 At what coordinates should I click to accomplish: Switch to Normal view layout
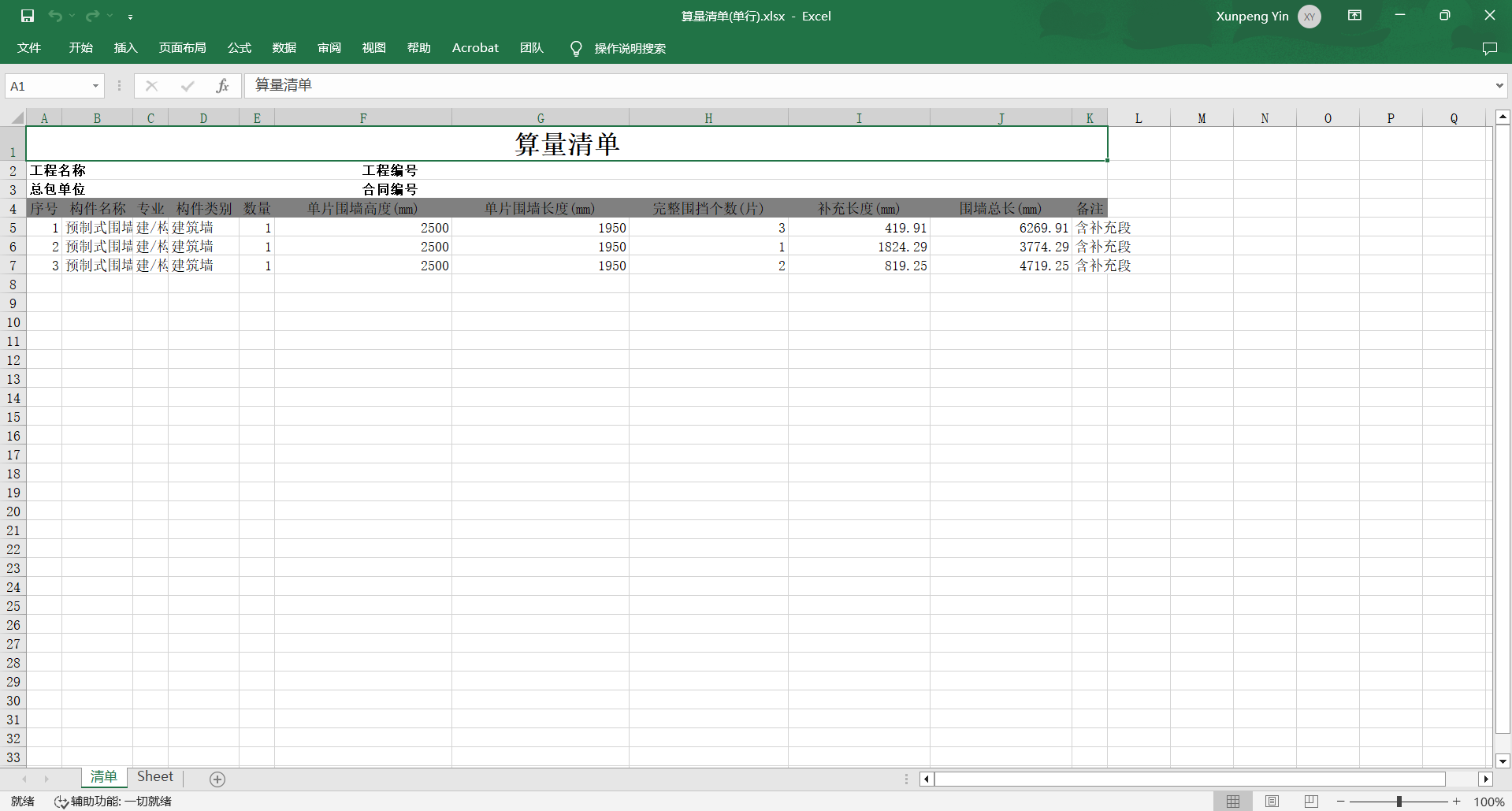[1233, 802]
